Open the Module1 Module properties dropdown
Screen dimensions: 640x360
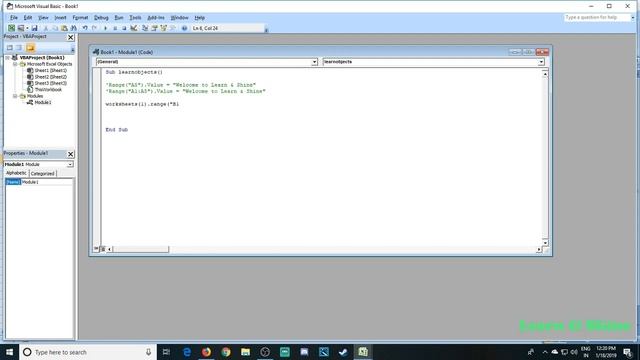[x=70, y=164]
